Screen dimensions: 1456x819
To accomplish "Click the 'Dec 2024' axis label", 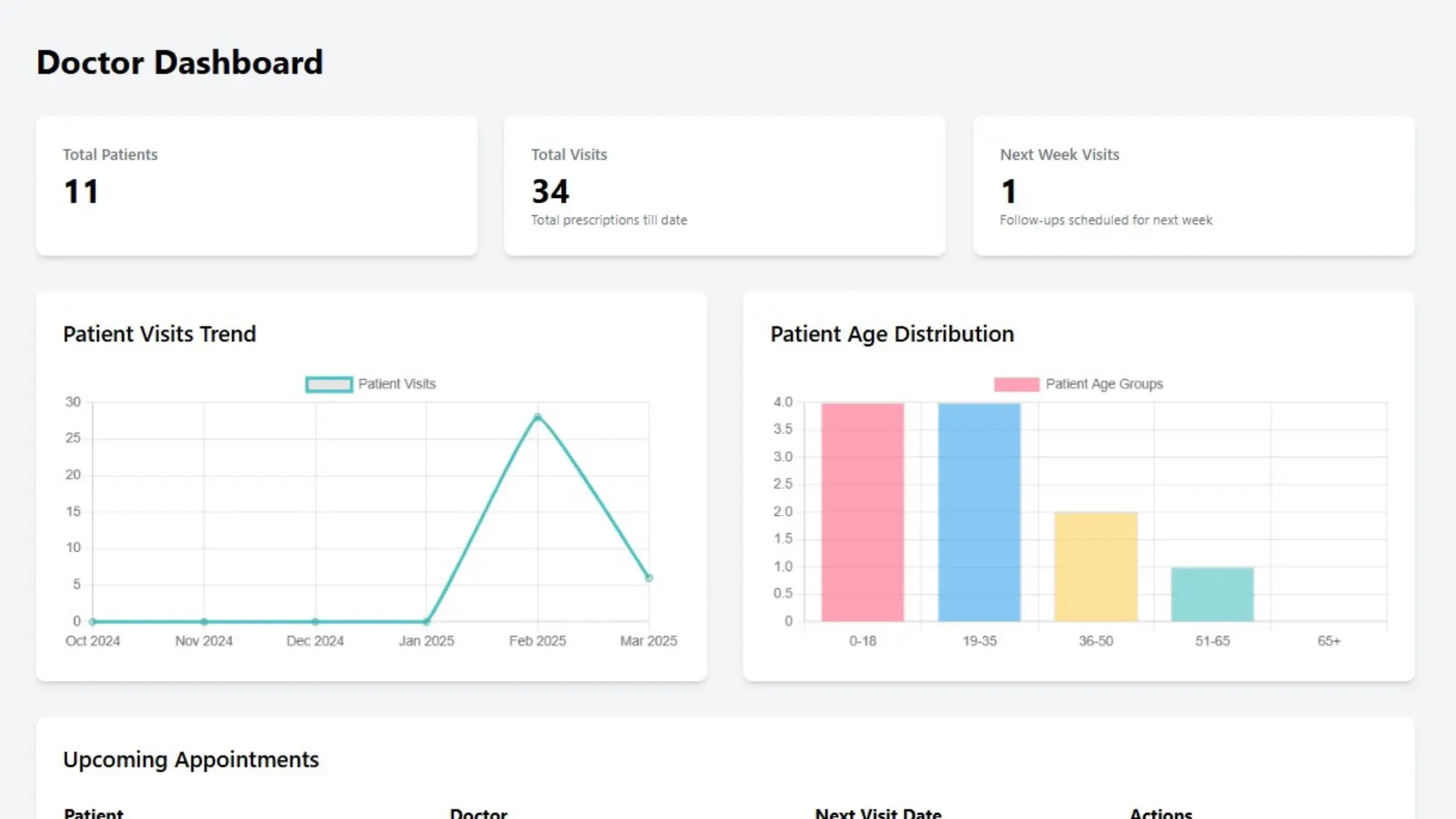I will point(315,641).
